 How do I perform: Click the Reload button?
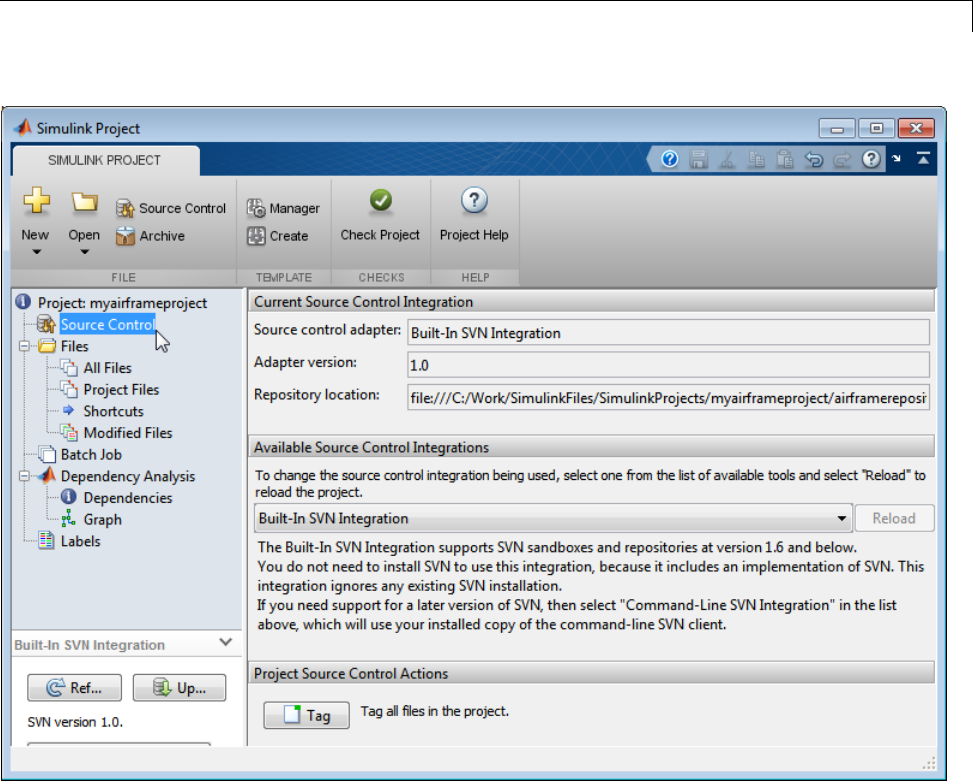(x=894, y=519)
